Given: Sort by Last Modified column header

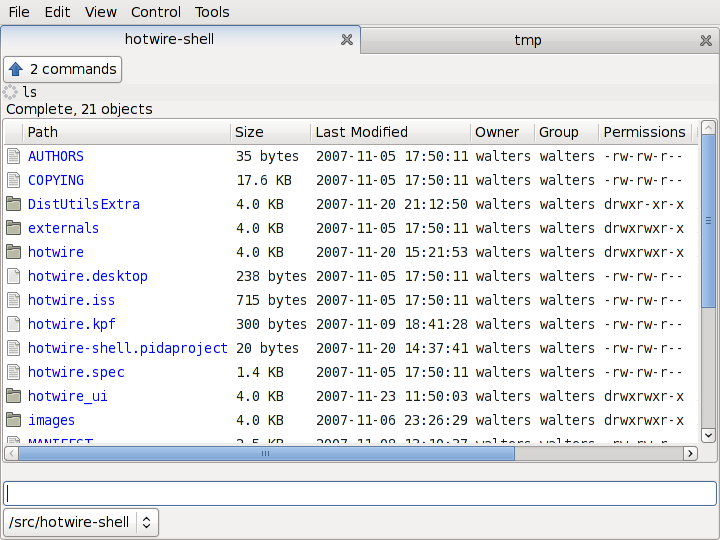Looking at the screenshot, I should click(391, 132).
